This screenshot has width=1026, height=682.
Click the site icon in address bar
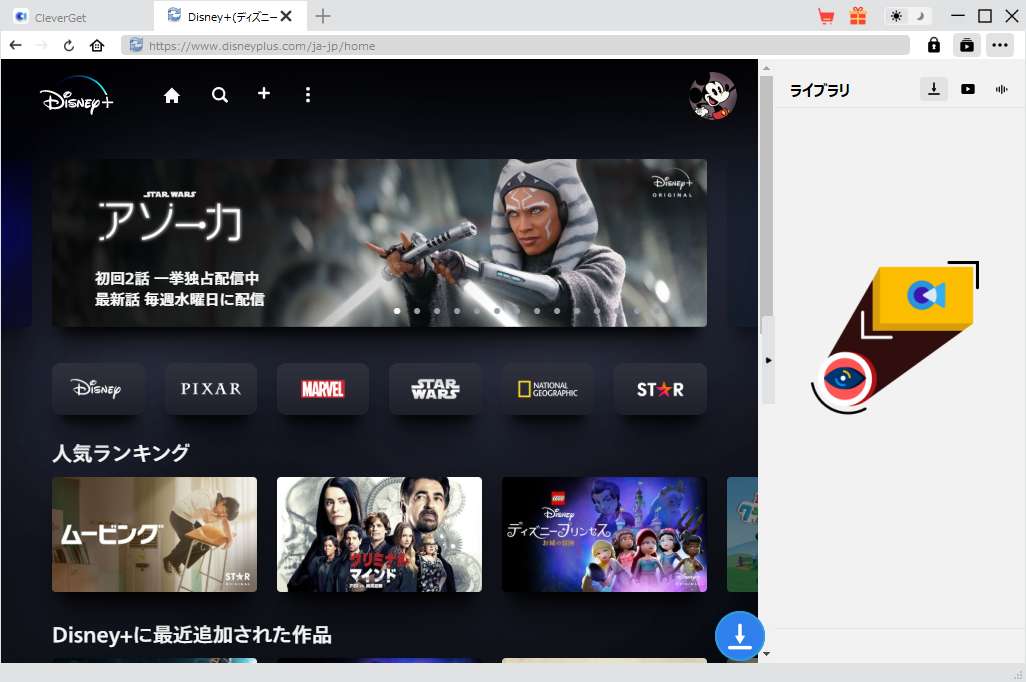tap(135, 45)
